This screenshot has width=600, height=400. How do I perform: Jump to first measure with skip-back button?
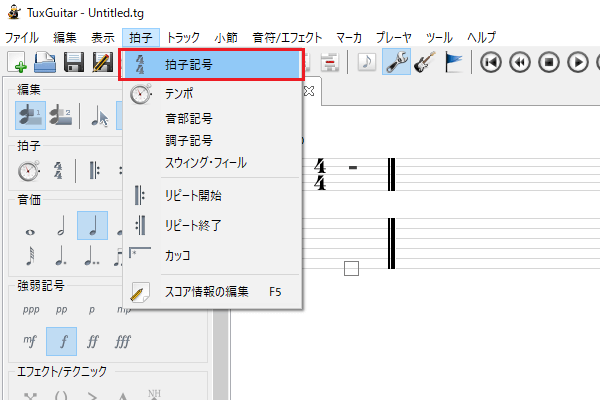(490, 63)
